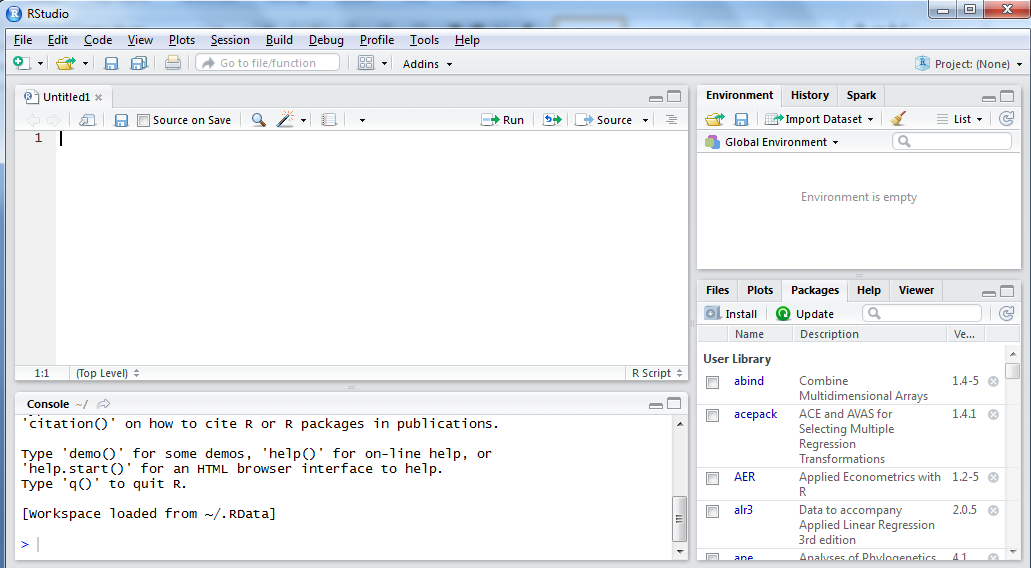Open recent files dropdown arrow
This screenshot has height=568, width=1031.
(x=85, y=64)
